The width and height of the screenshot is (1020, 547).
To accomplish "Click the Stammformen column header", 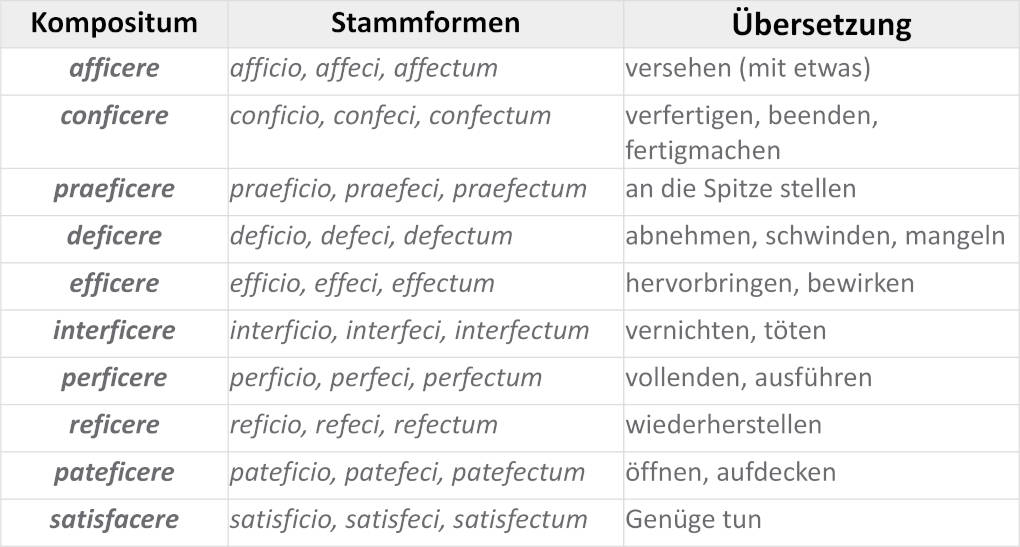I will point(425,23).
